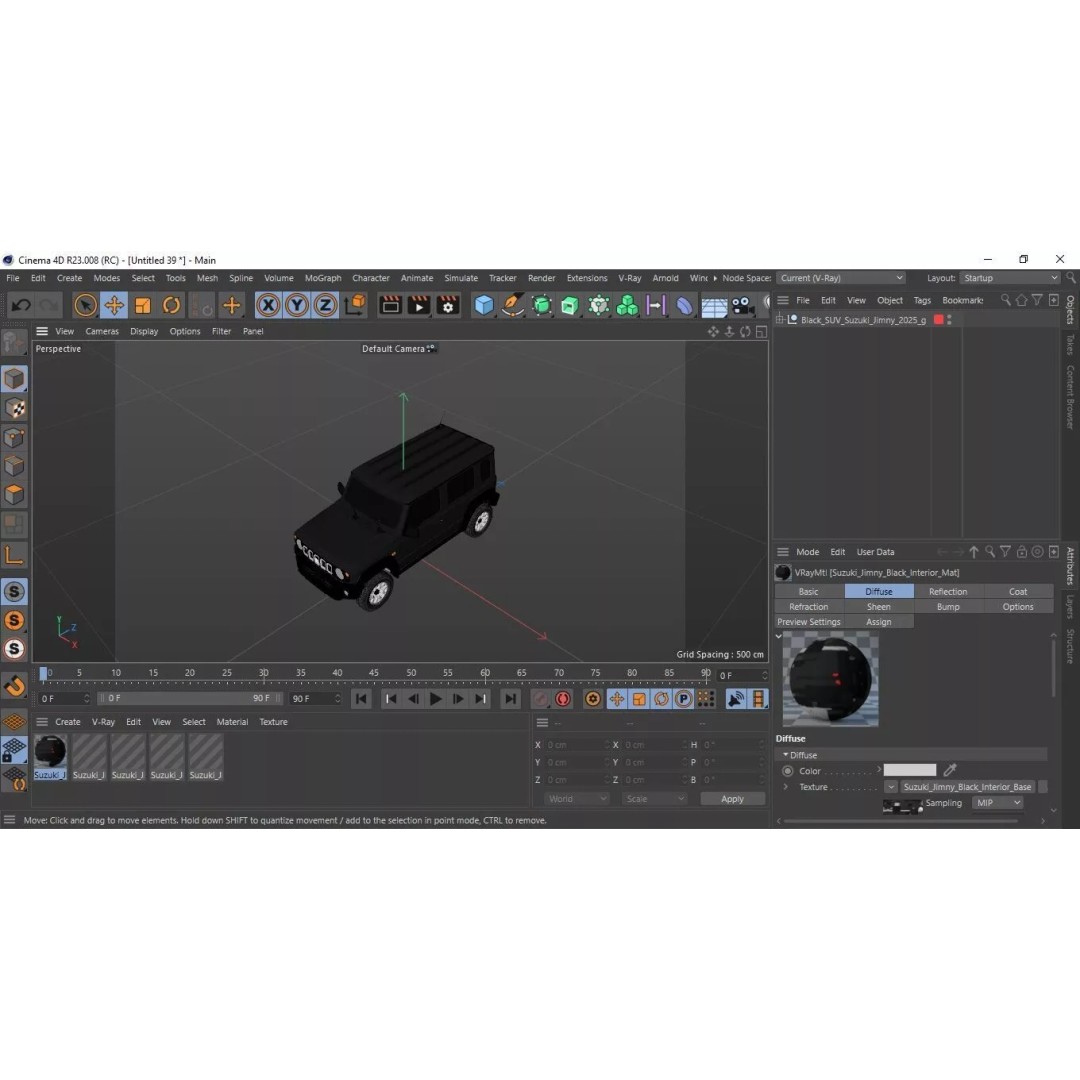Open the Texture dropdown arrow button
Viewport: 1080px width, 1080px height.
[891, 787]
